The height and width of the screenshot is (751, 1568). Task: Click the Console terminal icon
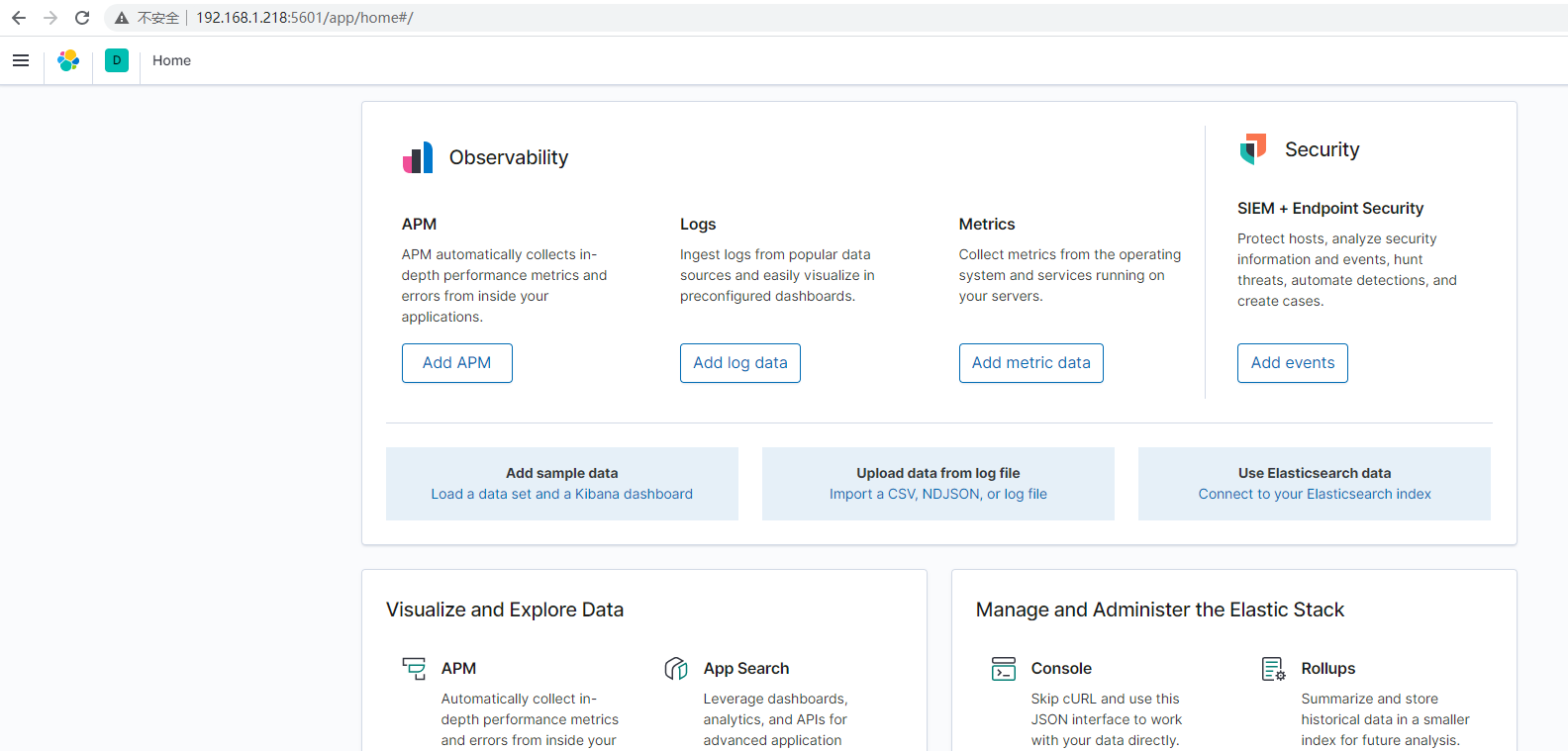tap(1004, 669)
